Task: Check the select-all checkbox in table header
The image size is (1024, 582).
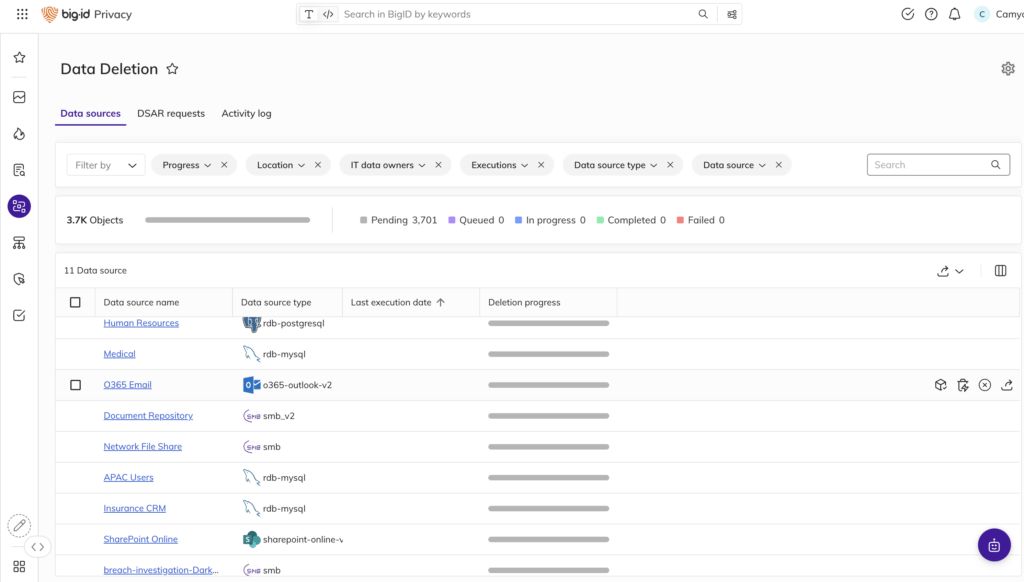Action: [75, 302]
